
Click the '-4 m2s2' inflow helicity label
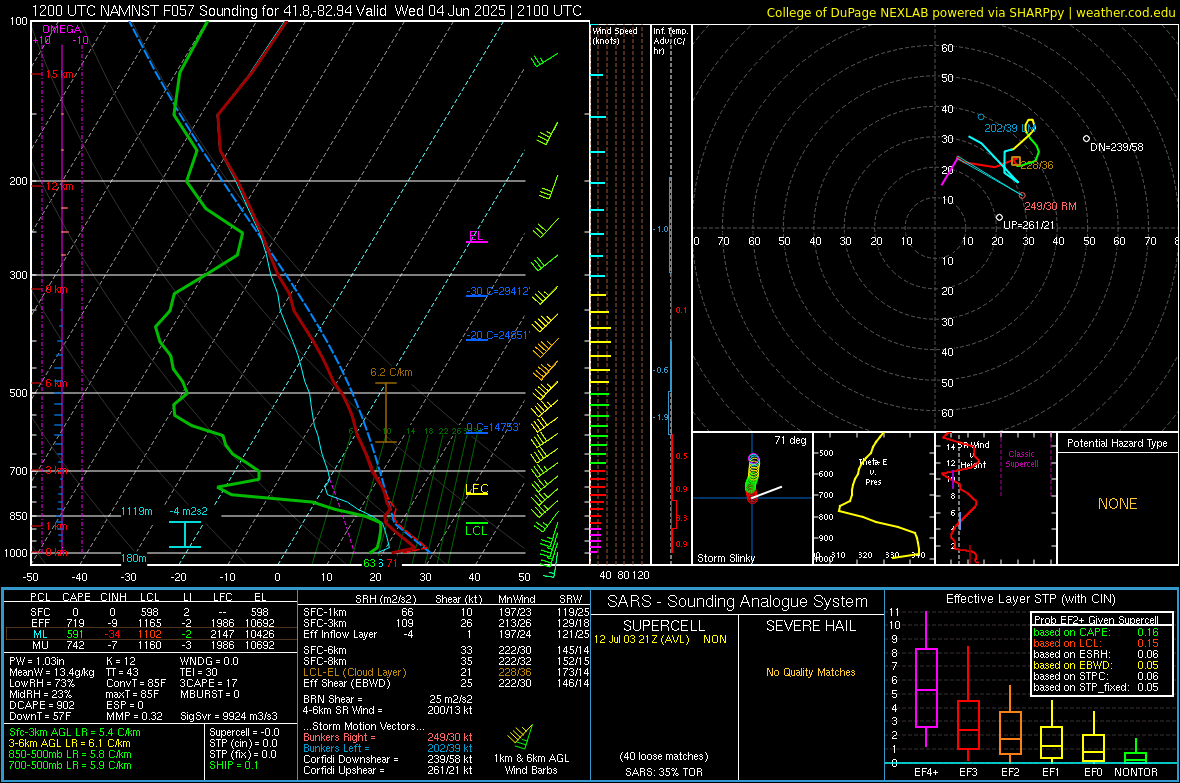click(x=188, y=511)
